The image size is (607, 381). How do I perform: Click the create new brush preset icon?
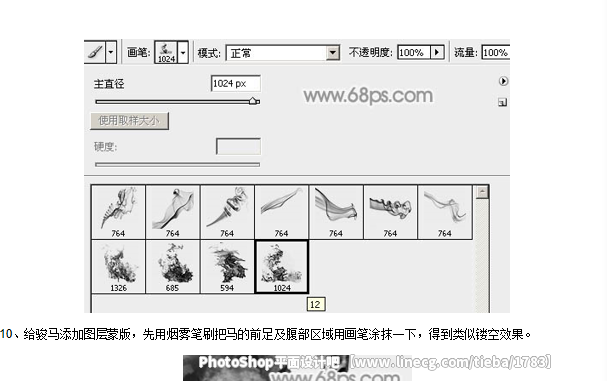[x=502, y=103]
